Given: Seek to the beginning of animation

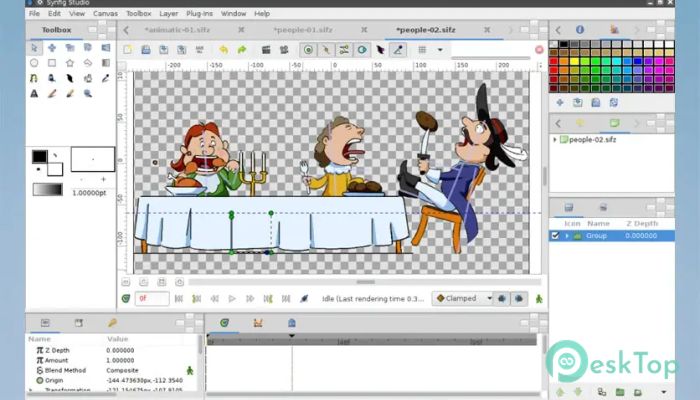Looking at the screenshot, I should [179, 299].
